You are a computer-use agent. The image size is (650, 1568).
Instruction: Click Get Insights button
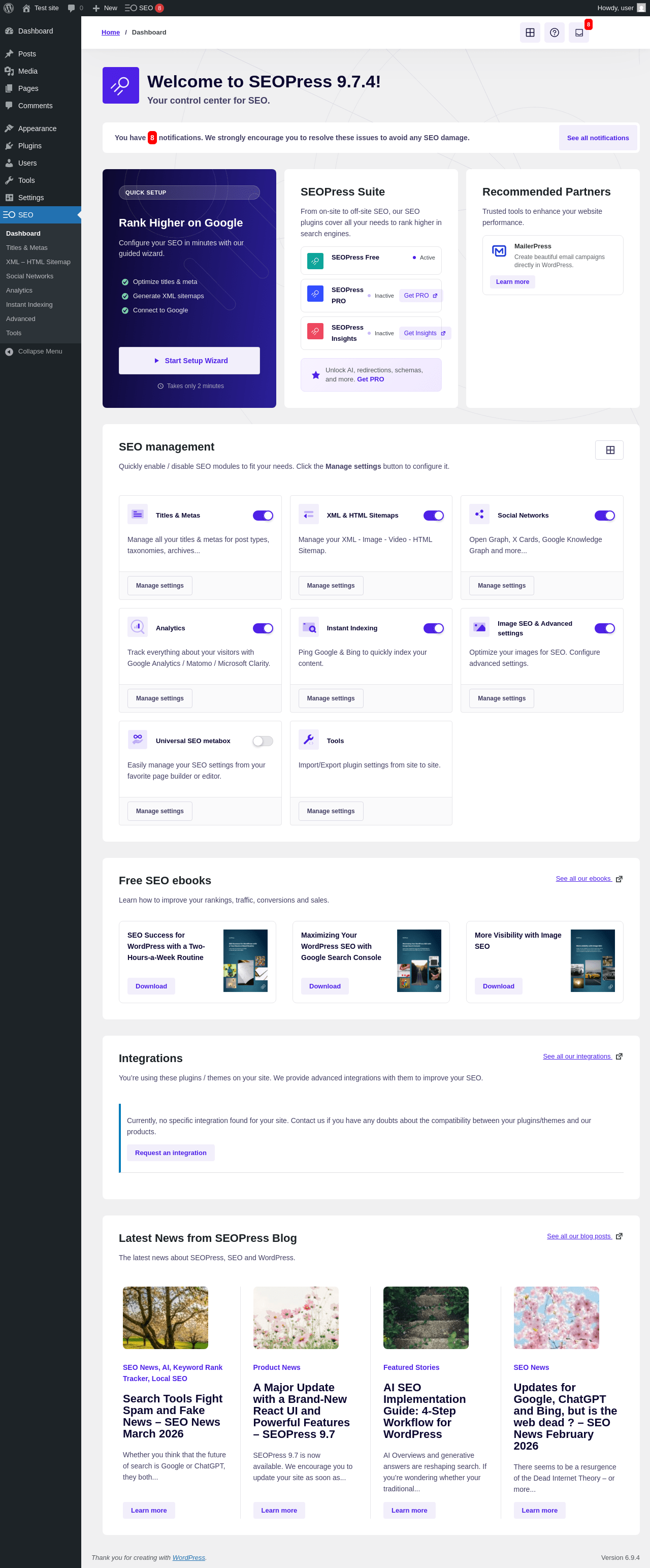click(425, 333)
